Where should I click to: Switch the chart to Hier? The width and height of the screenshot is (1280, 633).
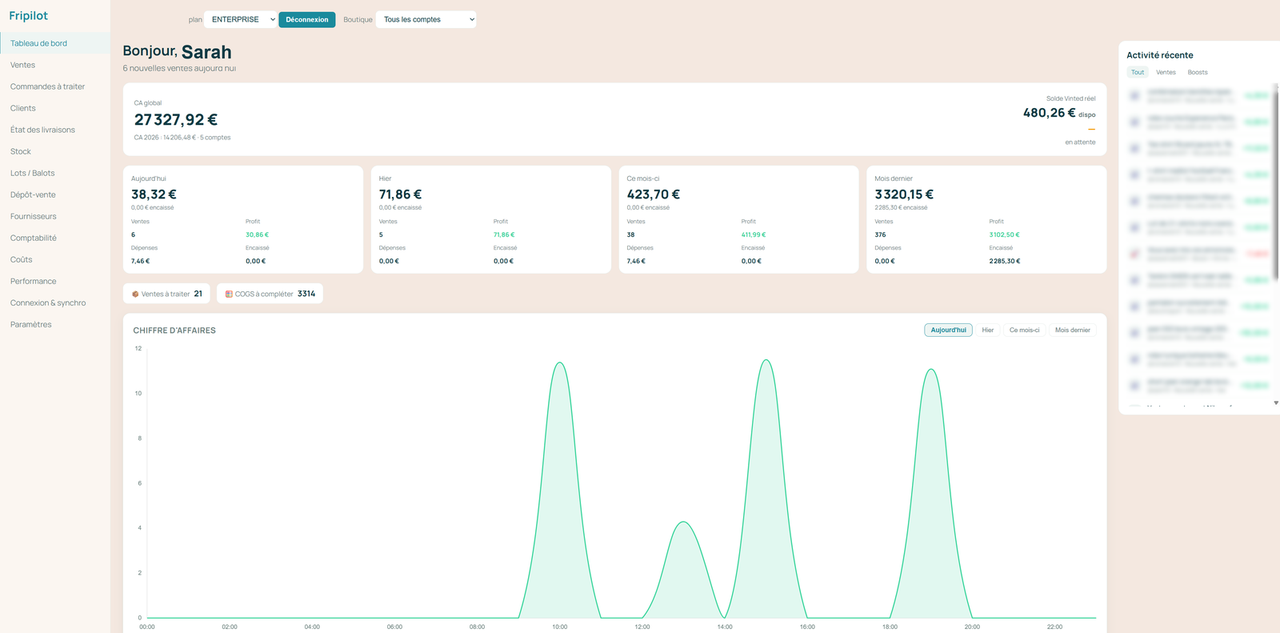click(x=988, y=330)
